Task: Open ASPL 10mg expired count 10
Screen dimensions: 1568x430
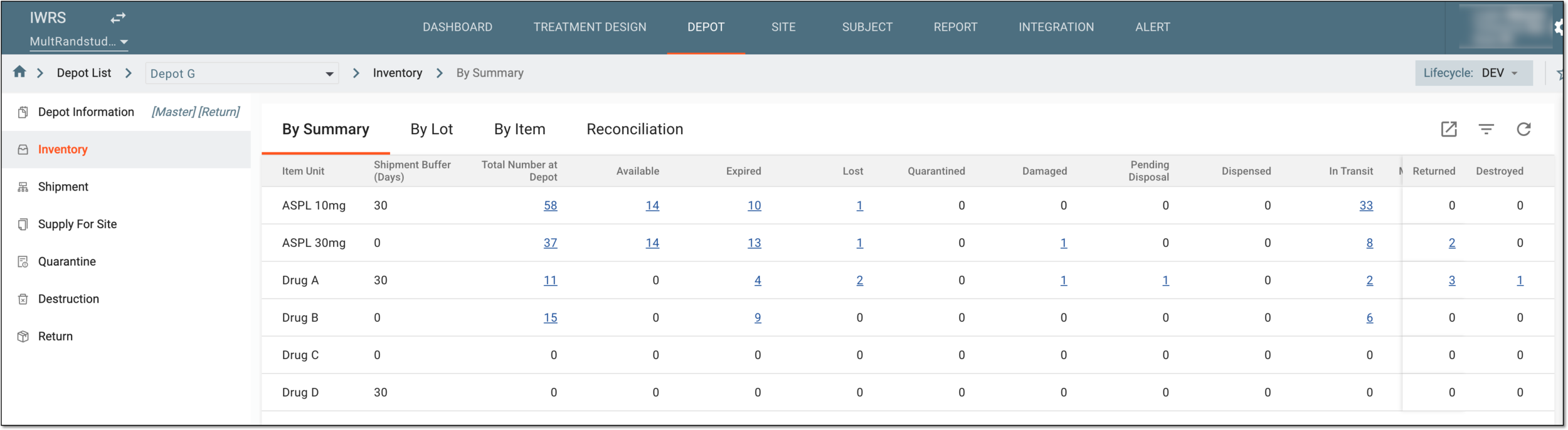Action: pos(755,206)
